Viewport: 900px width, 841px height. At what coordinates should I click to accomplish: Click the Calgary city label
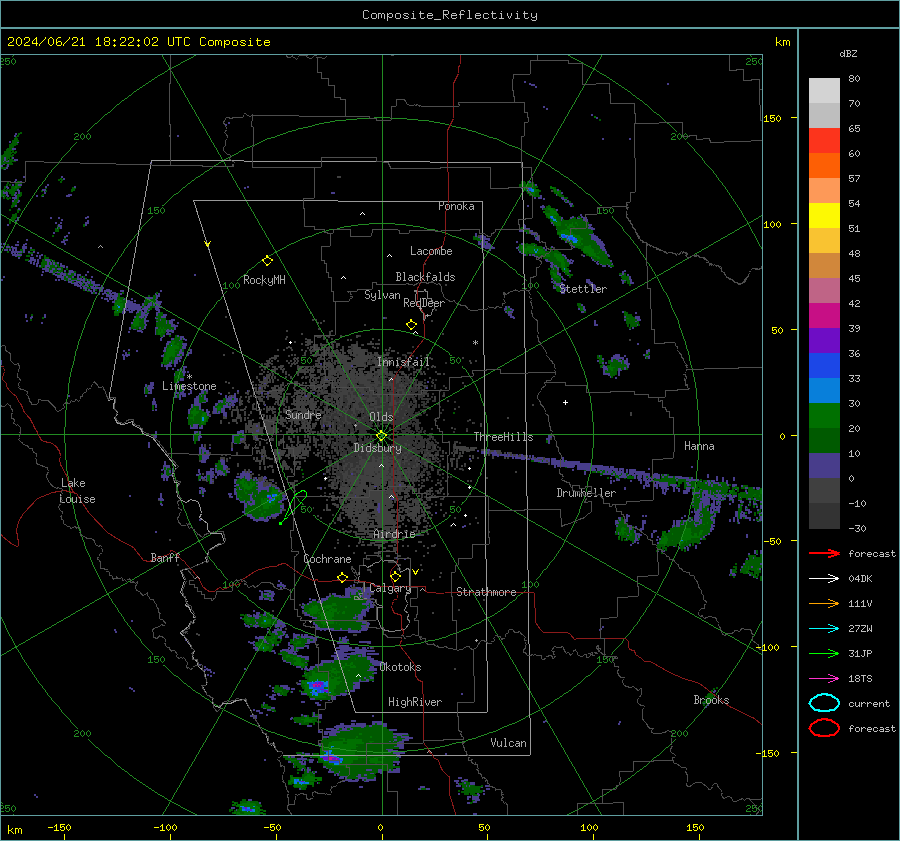point(390,588)
